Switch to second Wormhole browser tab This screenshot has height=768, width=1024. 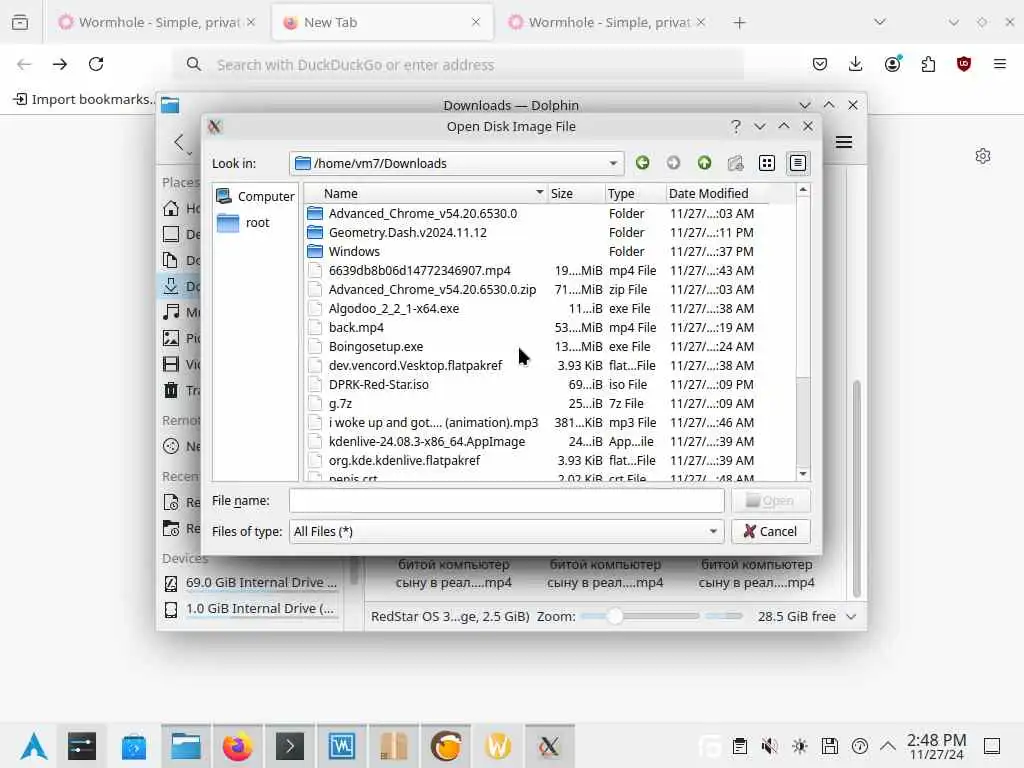pos(607,22)
